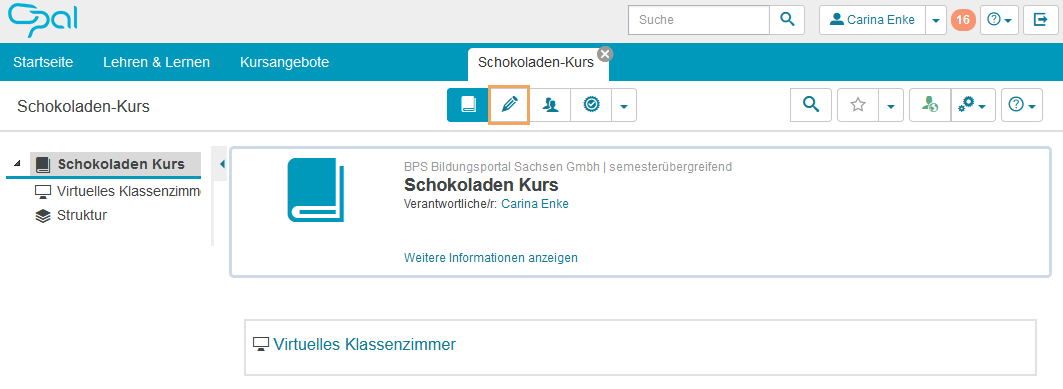Select the Schokoladen-Kurs tab
The height and width of the screenshot is (389, 1063).
[x=536, y=63]
